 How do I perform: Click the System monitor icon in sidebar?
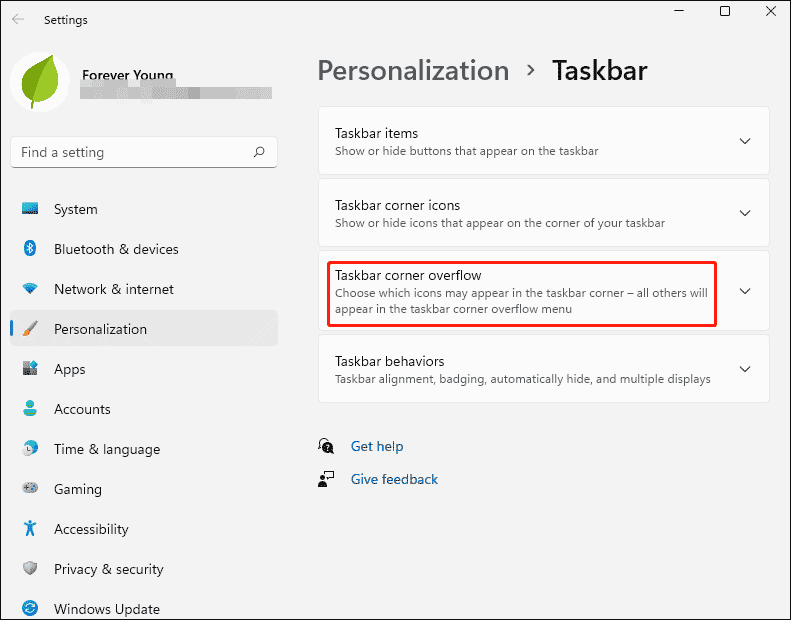pyautogui.click(x=30, y=208)
